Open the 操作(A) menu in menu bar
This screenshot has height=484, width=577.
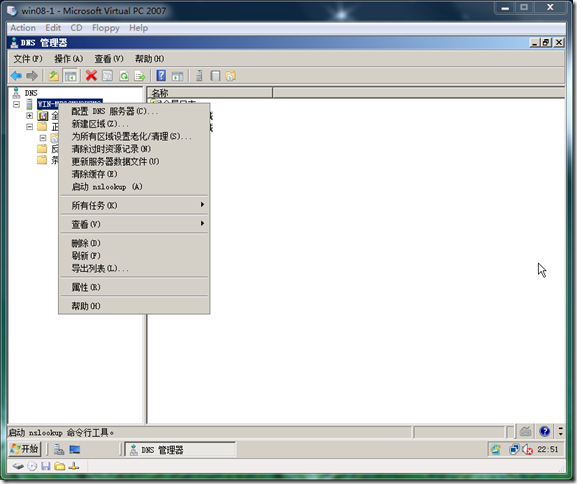pos(69,59)
